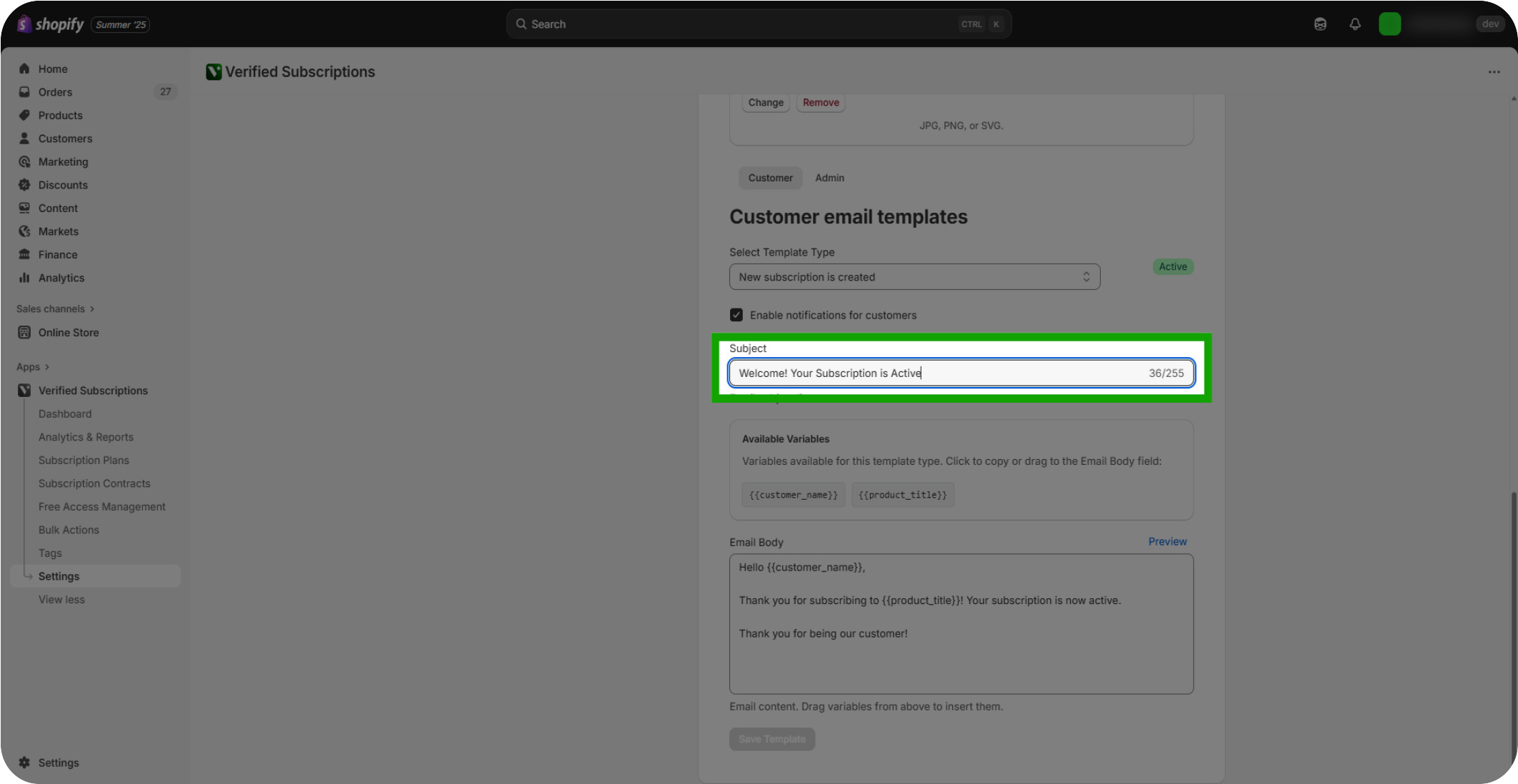Open Home in sidebar
This screenshot has height=784, width=1518.
click(53, 69)
